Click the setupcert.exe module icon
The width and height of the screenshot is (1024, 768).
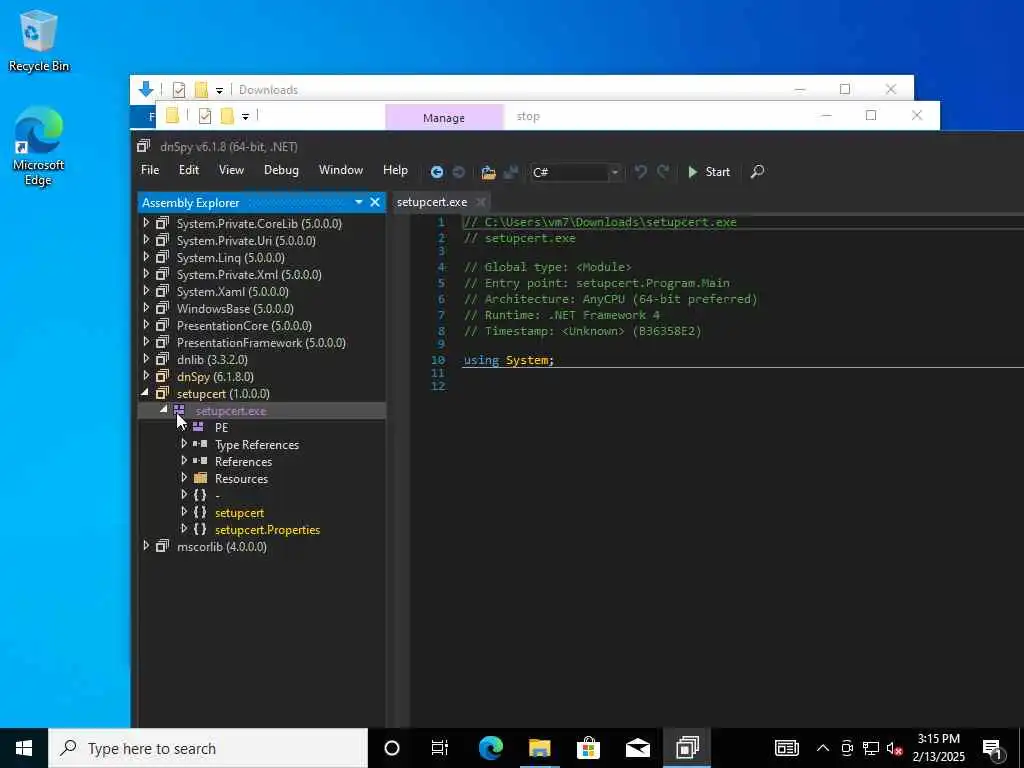click(179, 410)
